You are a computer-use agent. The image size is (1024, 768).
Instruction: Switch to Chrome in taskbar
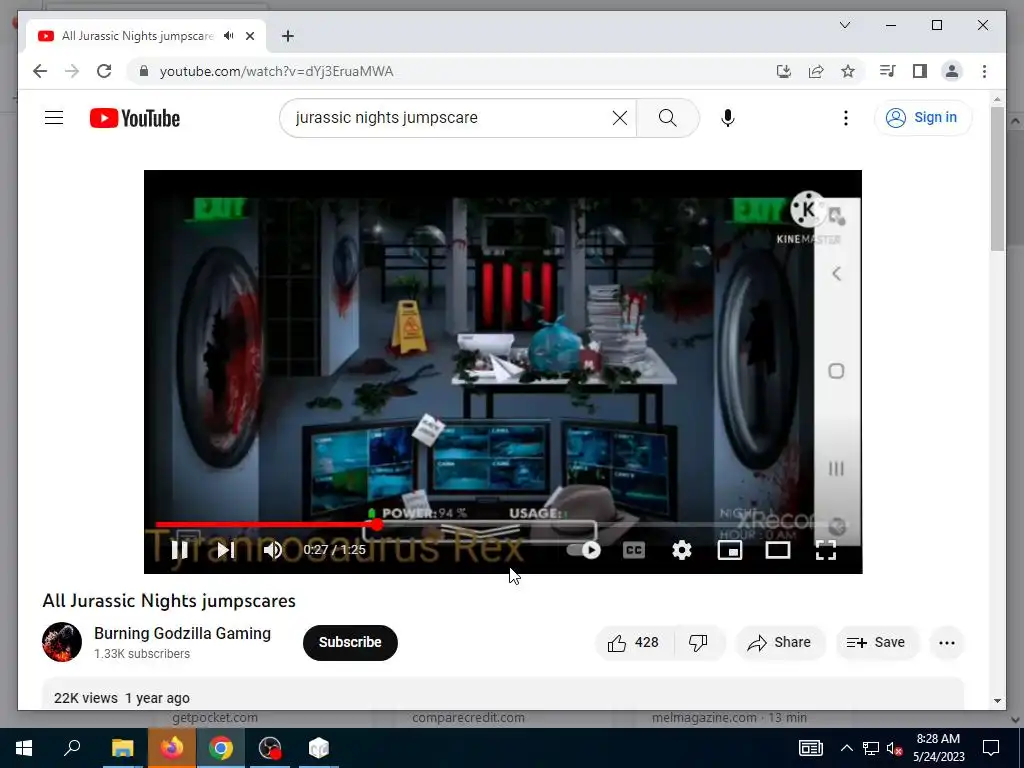coord(221,748)
